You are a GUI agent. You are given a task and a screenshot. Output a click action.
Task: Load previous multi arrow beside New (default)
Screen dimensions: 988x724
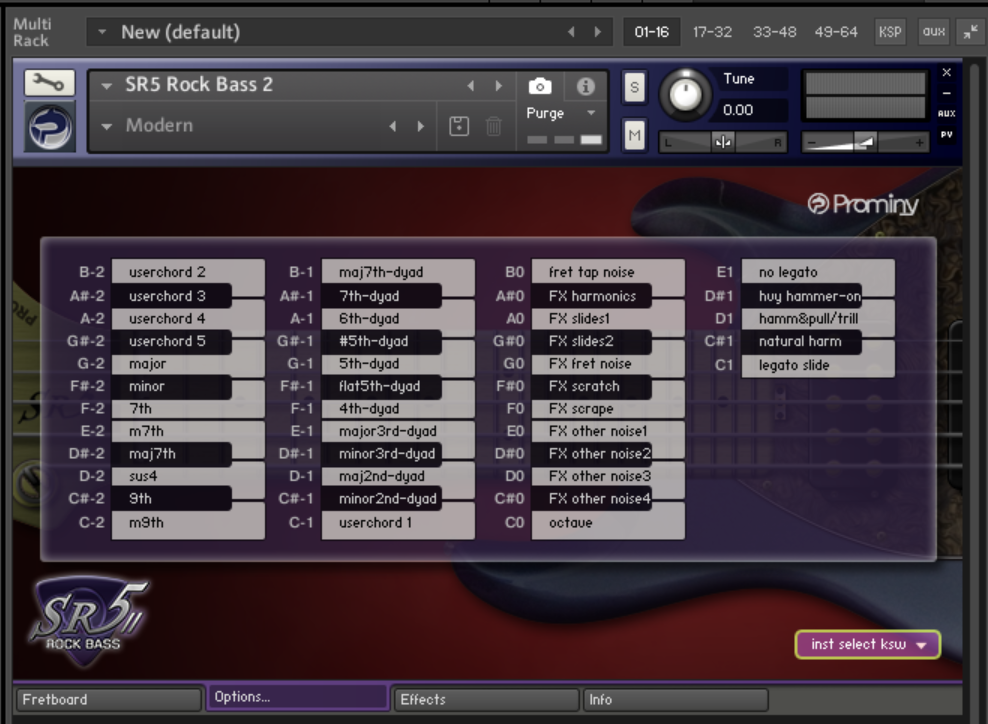click(x=571, y=32)
